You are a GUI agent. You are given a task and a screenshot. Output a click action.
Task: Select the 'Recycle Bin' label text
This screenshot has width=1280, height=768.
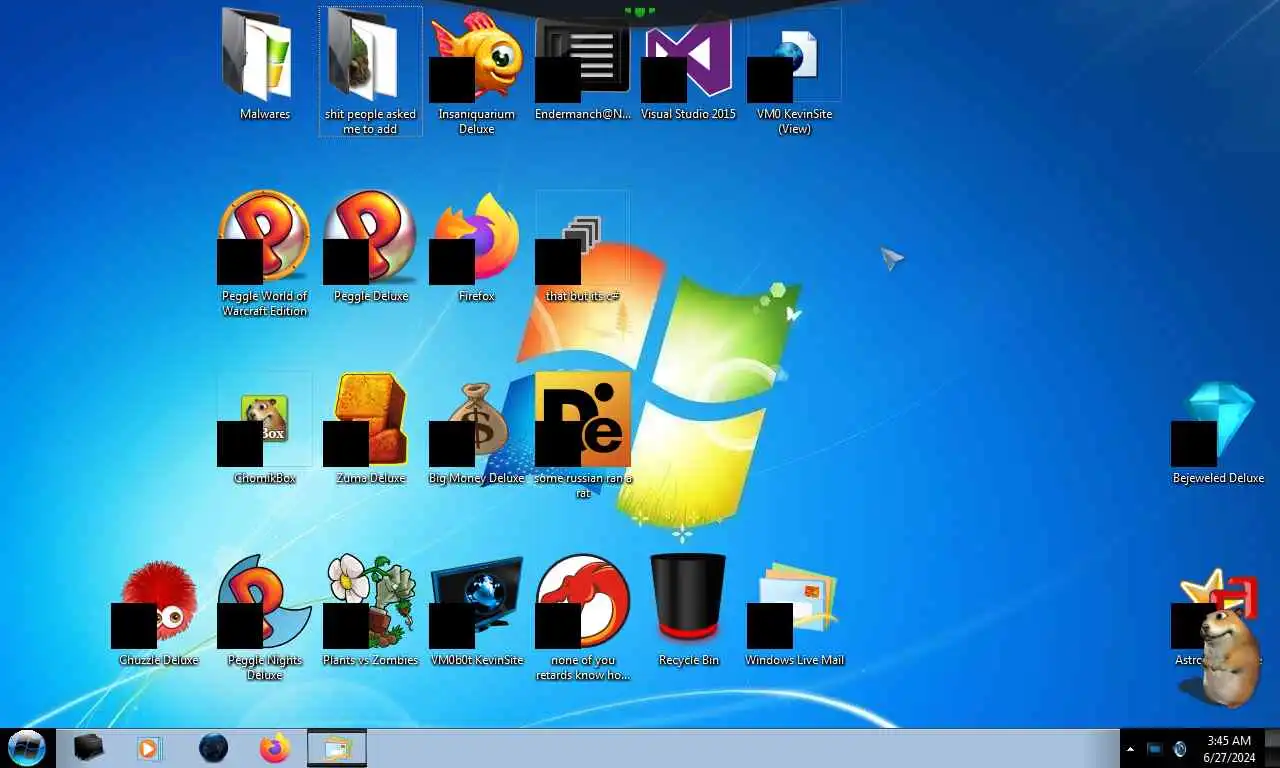[x=688, y=660]
